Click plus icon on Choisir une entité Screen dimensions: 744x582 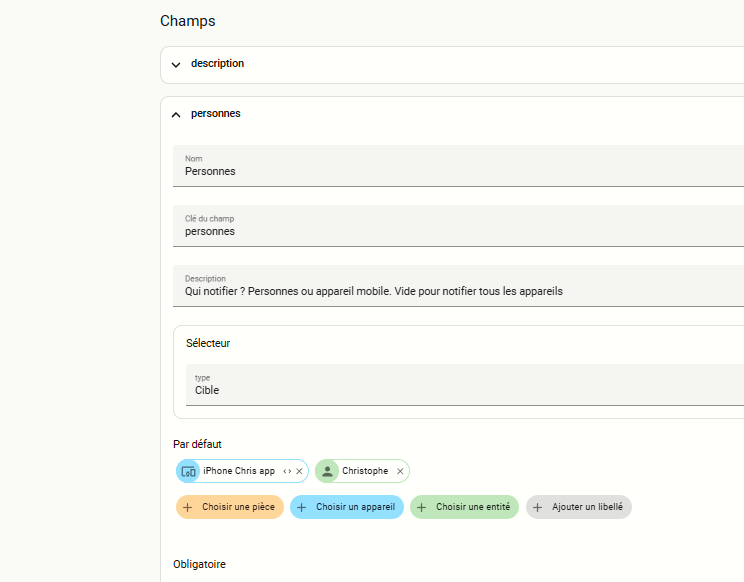tap(421, 507)
